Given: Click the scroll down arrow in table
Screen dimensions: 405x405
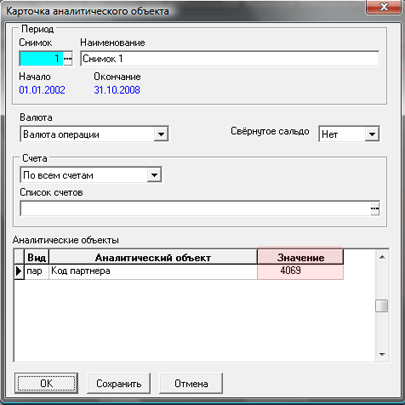Looking at the screenshot, I should pyautogui.click(x=382, y=354).
